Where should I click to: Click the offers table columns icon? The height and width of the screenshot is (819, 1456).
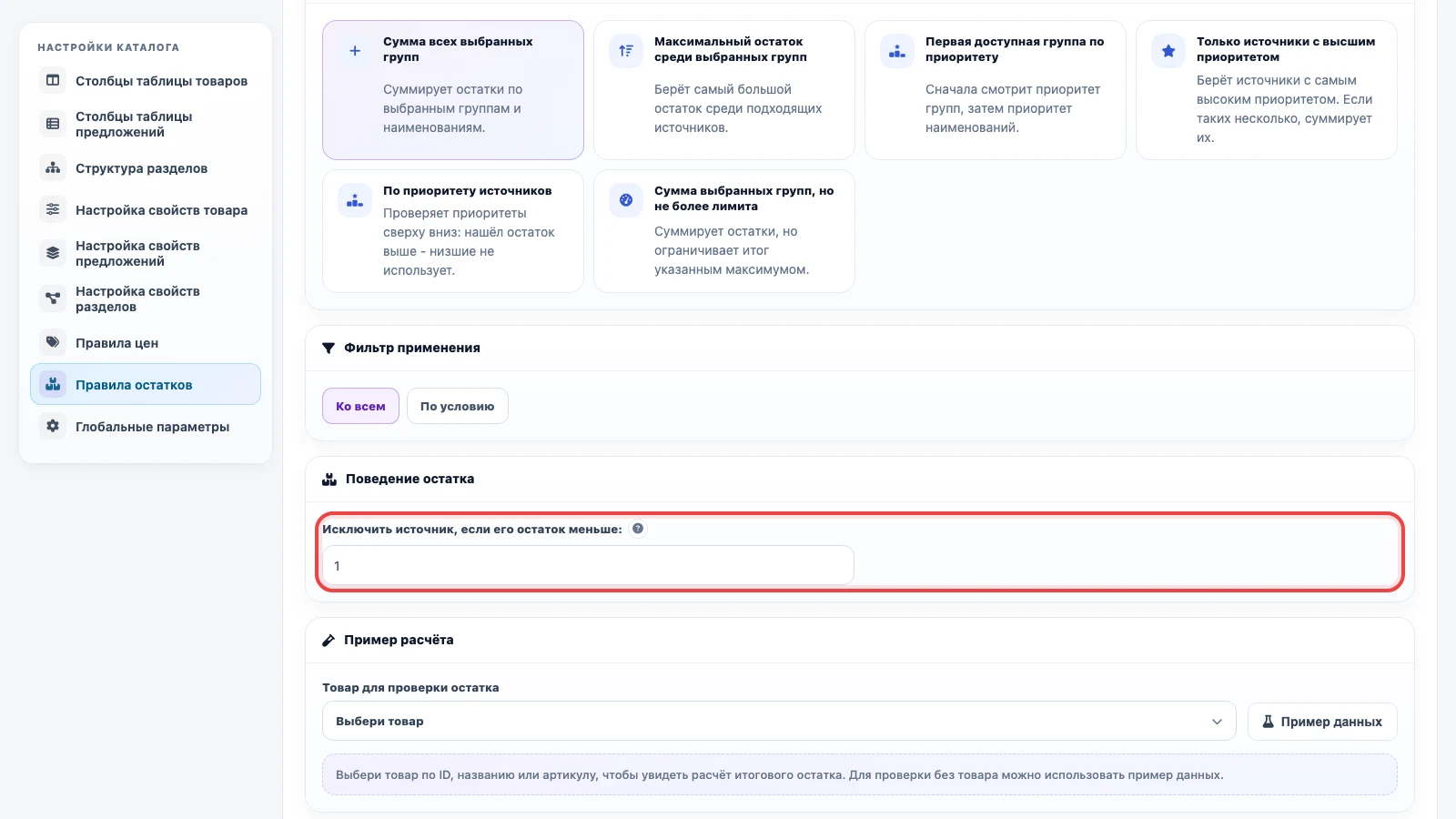point(53,124)
